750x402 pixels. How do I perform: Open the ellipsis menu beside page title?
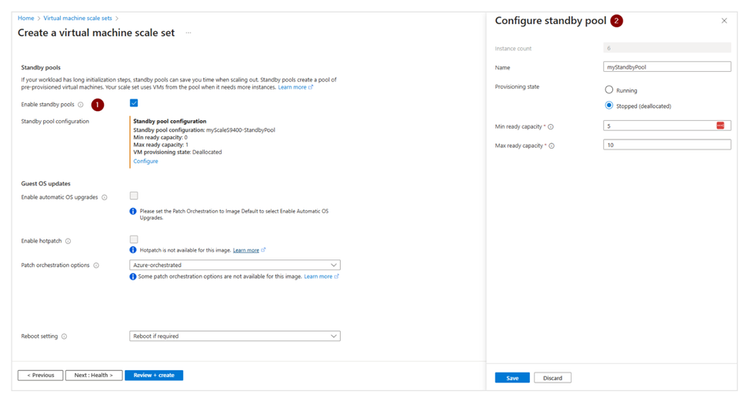click(188, 33)
